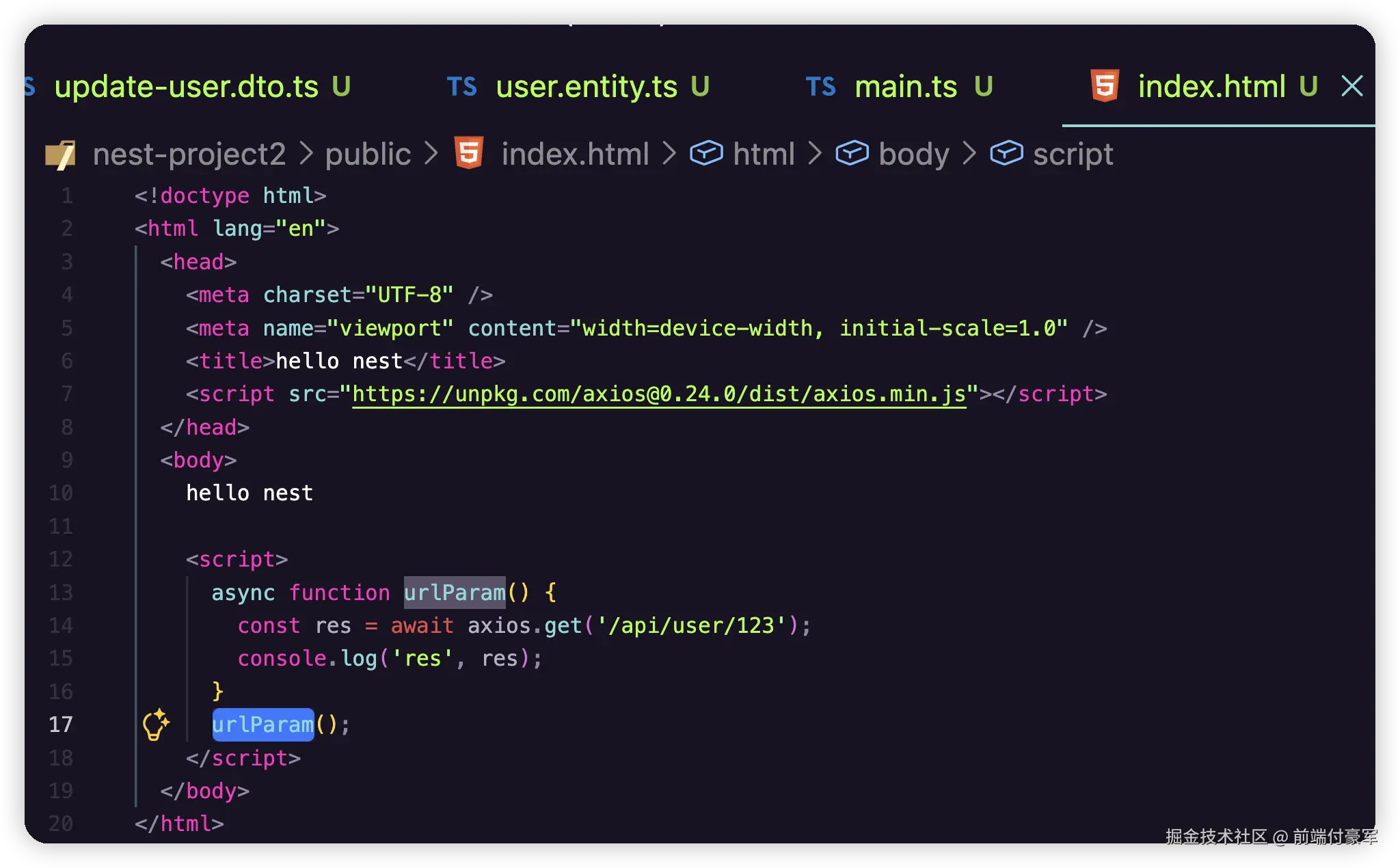Screen dimensions: 1400x868
Task: Open the body breadcrumb symbol list
Action: 913,154
